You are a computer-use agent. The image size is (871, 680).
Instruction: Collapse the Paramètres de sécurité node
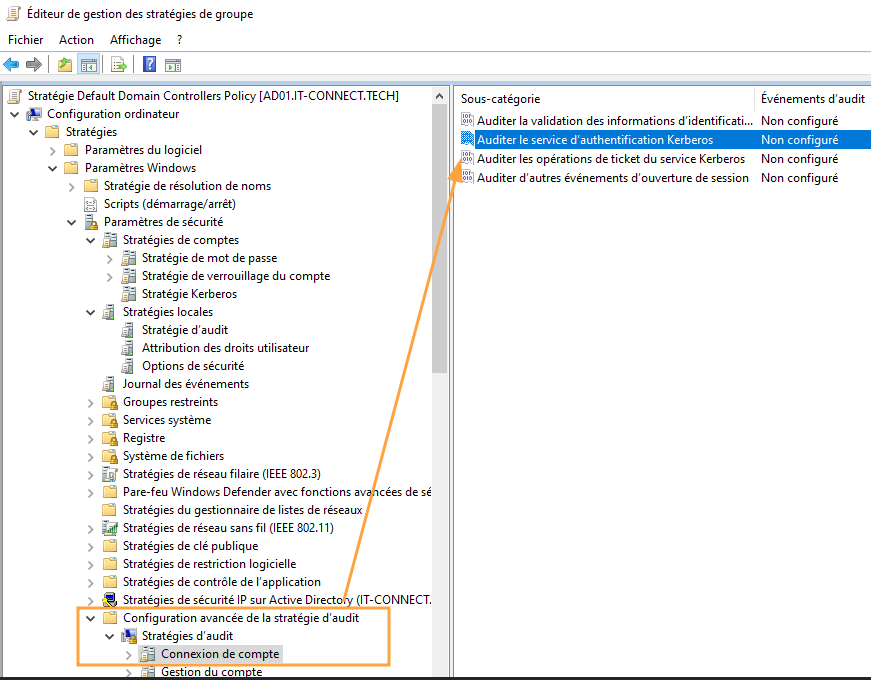click(72, 222)
